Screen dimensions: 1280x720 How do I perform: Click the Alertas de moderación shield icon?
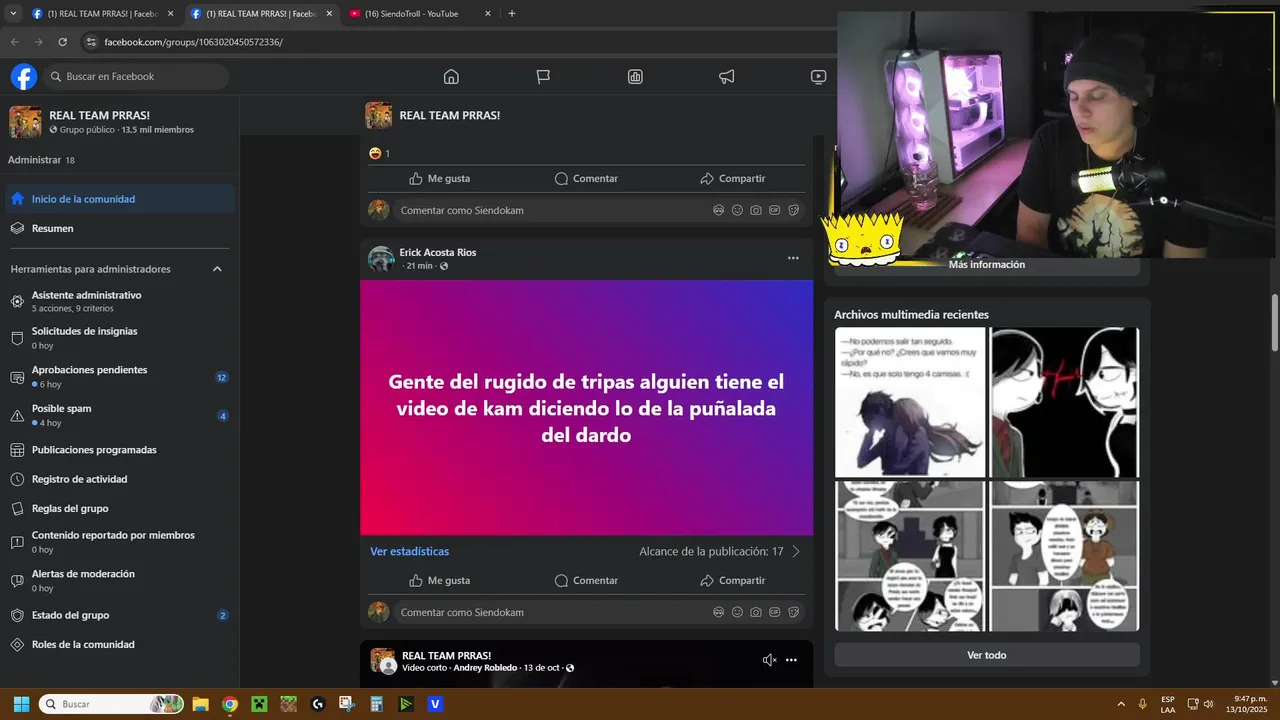pyautogui.click(x=17, y=580)
